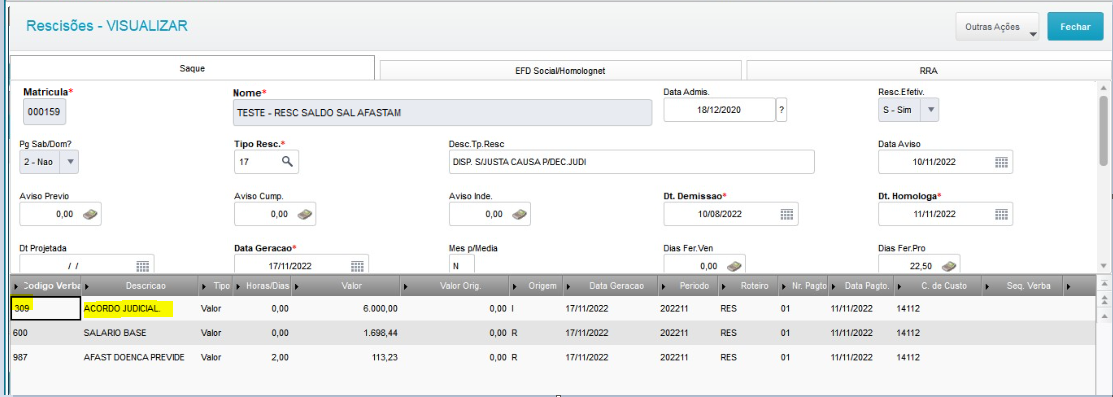Switch to the EFD Social/Homolognet tab
The image size is (1113, 397).
point(561,70)
